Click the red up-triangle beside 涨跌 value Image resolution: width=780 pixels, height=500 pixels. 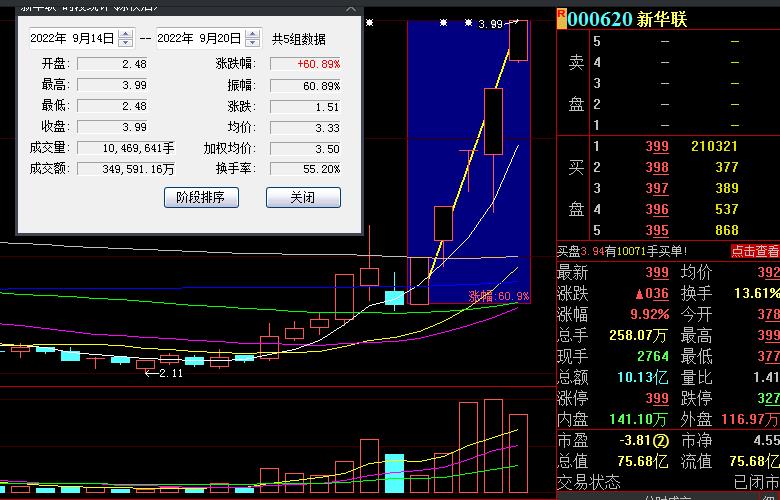(639, 294)
